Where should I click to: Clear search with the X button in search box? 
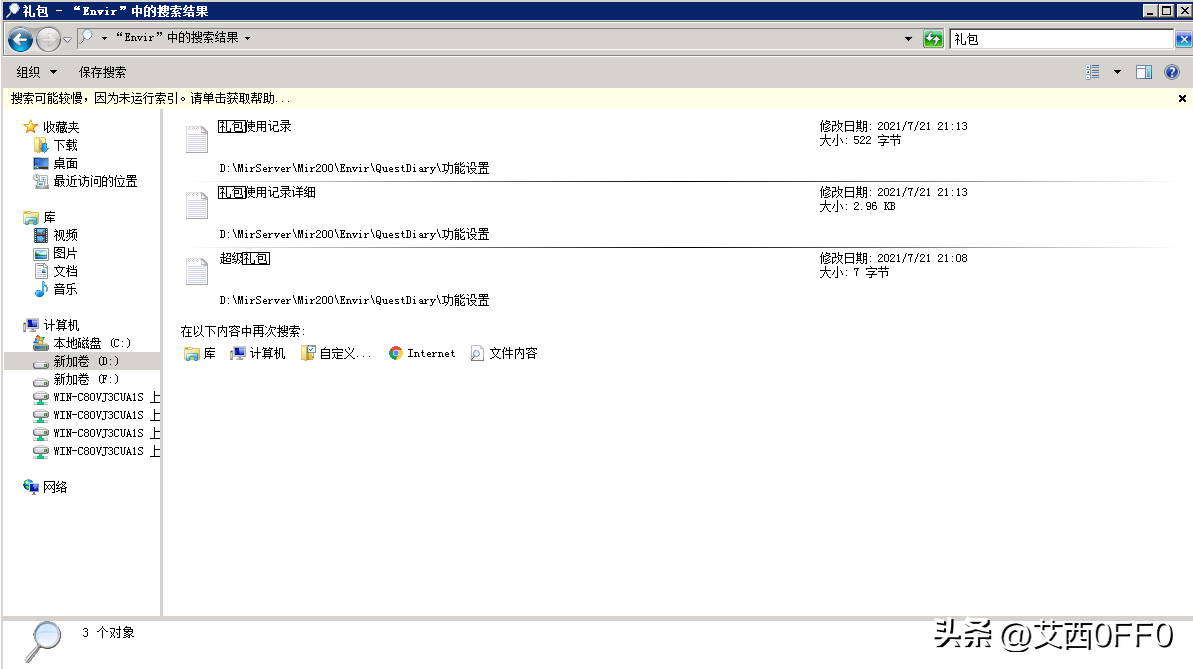(x=1183, y=39)
